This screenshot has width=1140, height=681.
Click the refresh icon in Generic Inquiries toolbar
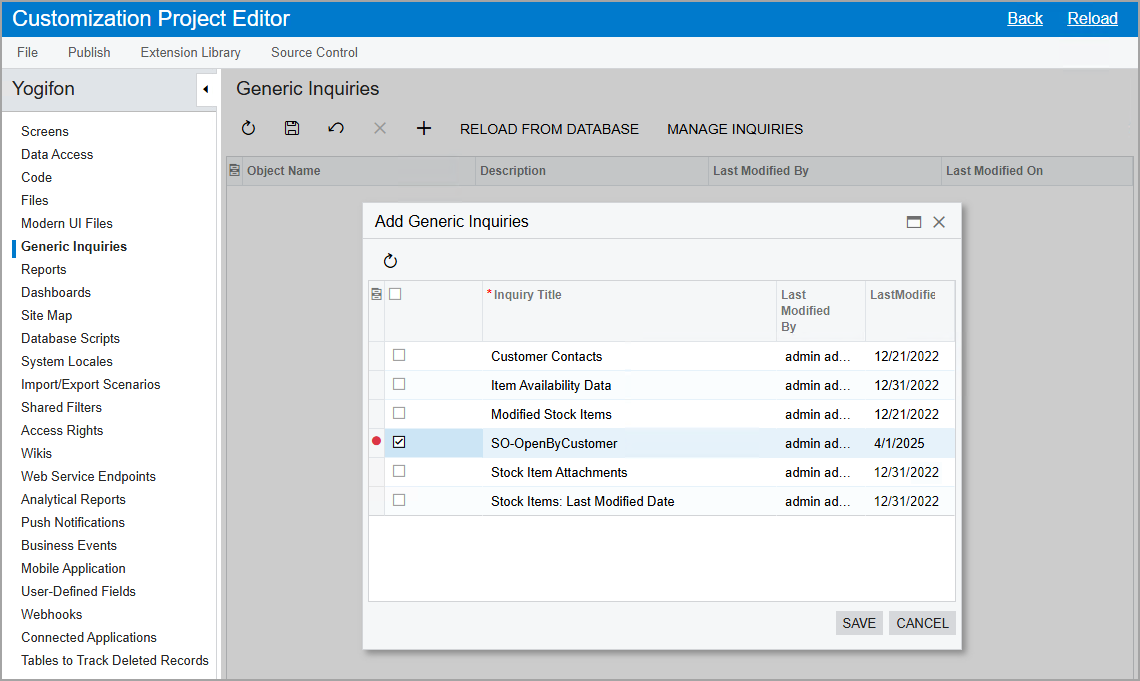coord(248,128)
